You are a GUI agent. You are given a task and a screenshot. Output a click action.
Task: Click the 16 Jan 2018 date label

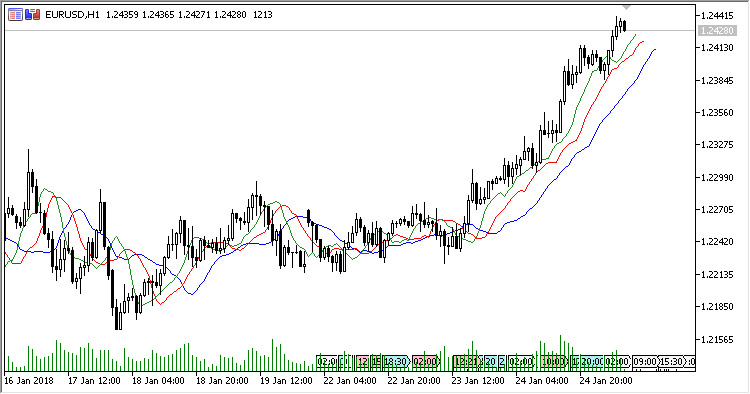point(29,381)
